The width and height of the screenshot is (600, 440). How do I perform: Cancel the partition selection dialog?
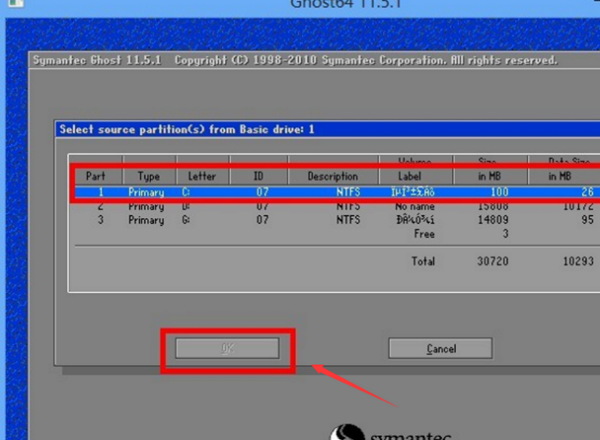(440, 348)
